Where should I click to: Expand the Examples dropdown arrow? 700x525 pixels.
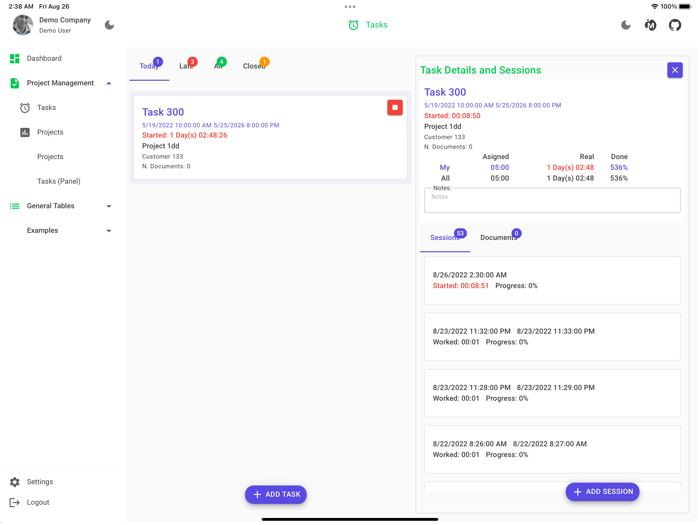tap(109, 231)
